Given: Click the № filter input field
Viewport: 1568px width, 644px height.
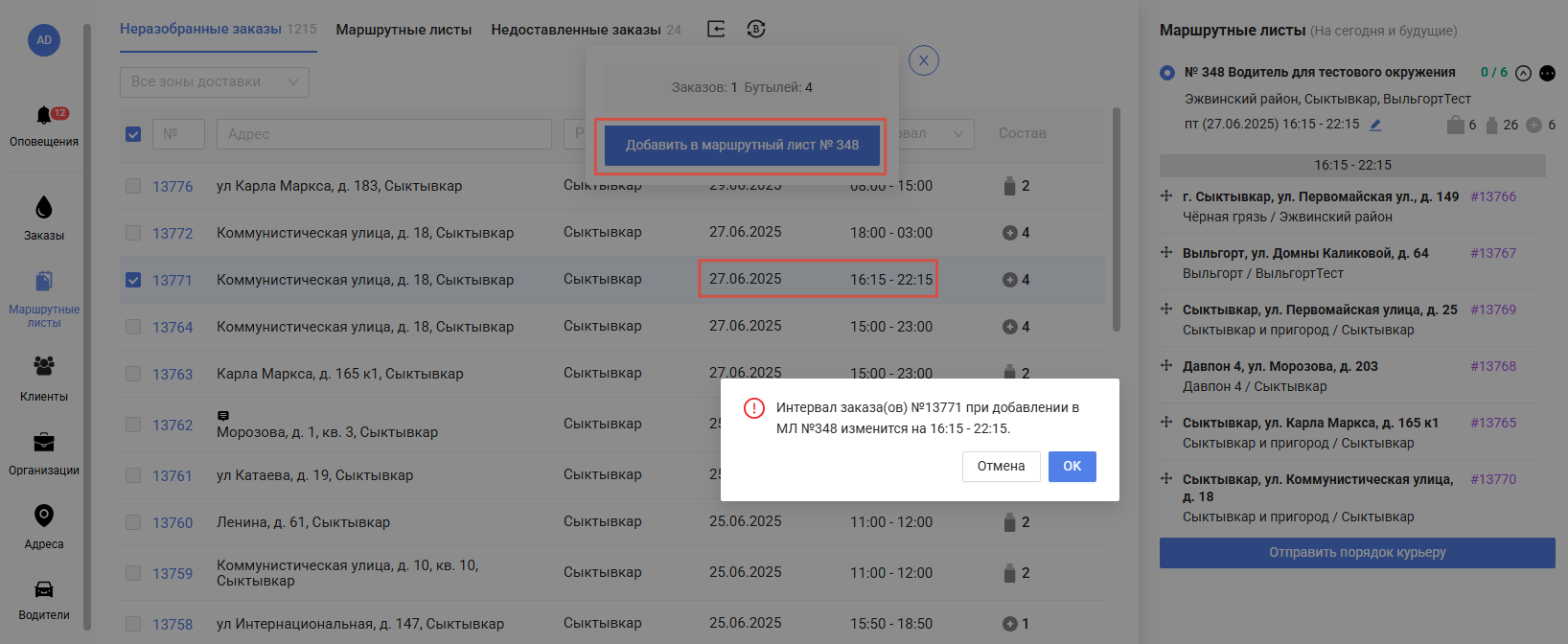Looking at the screenshot, I should (x=178, y=134).
